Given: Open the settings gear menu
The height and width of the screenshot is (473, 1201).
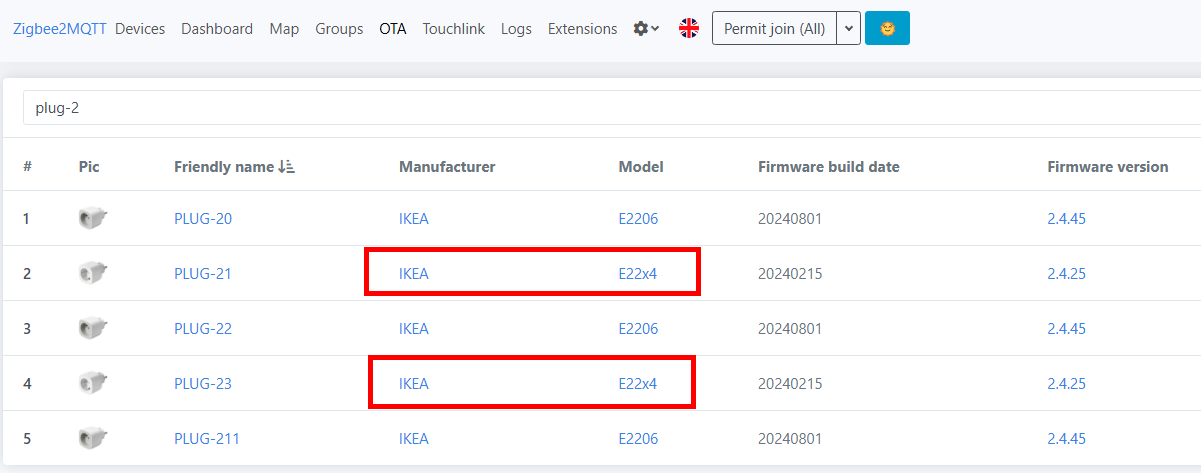Looking at the screenshot, I should pyautogui.click(x=646, y=29).
